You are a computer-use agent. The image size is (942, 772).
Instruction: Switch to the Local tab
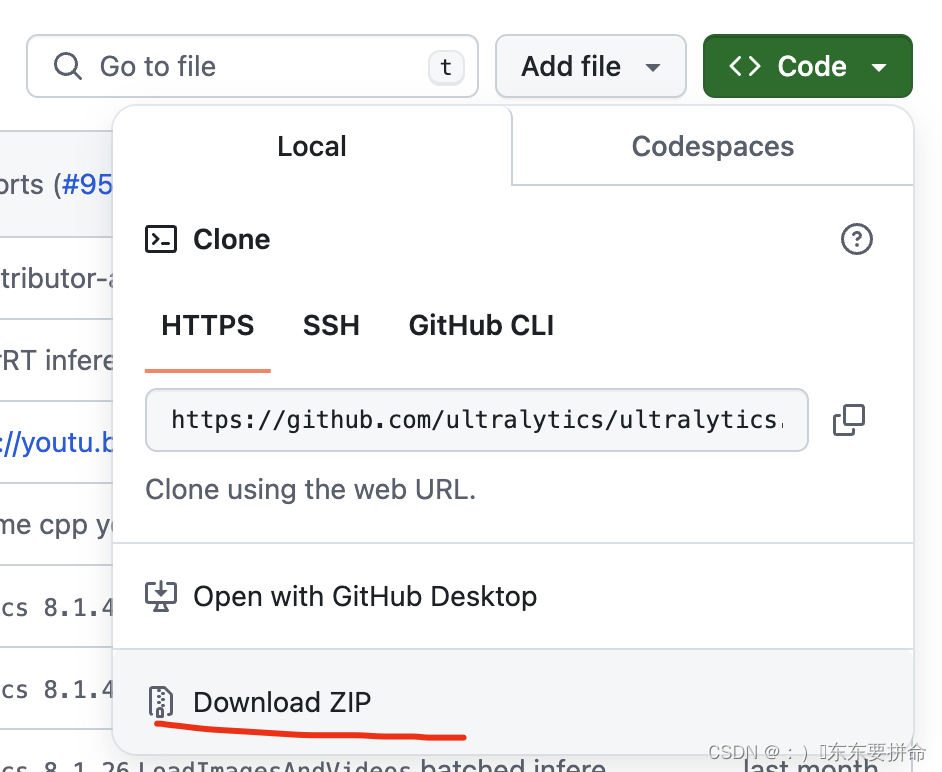coord(312,146)
